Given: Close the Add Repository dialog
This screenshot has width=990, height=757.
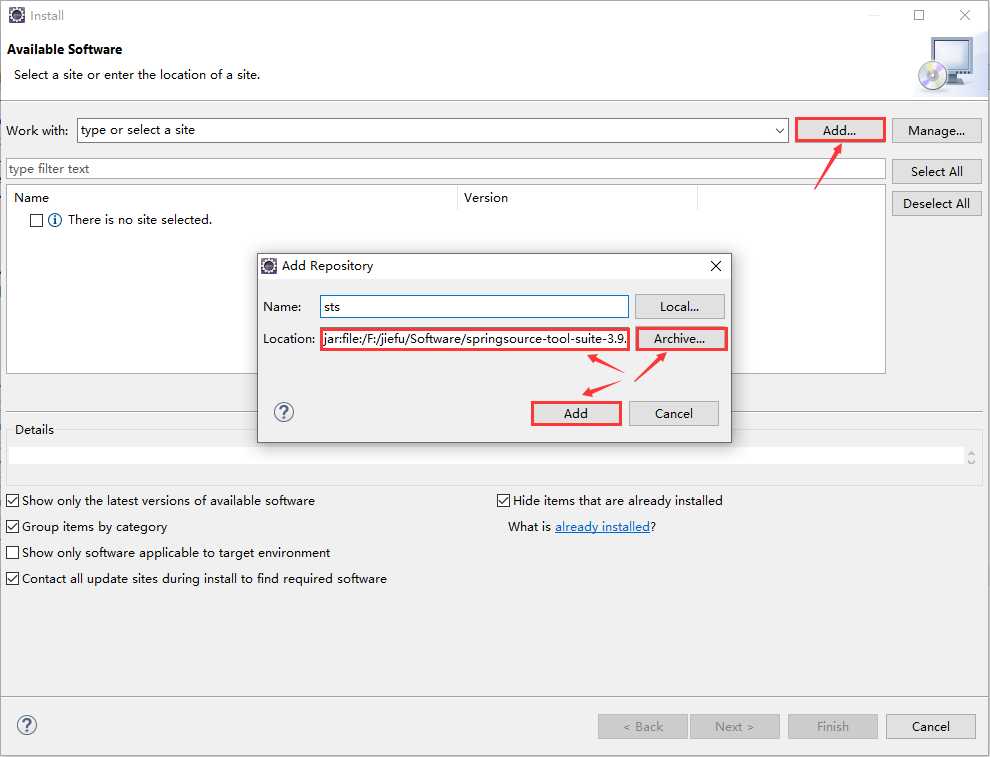Looking at the screenshot, I should 715,266.
